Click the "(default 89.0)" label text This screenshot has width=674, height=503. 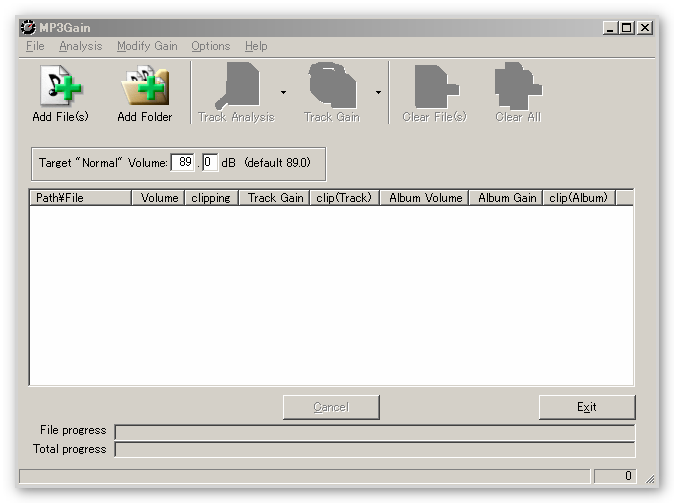click(277, 163)
